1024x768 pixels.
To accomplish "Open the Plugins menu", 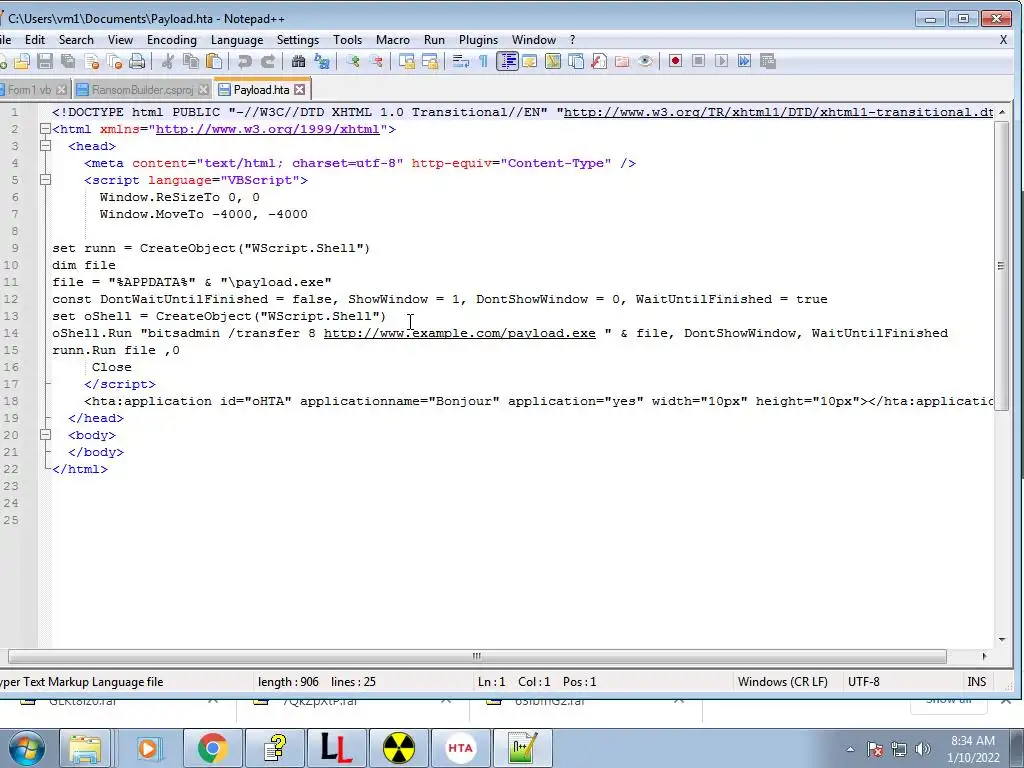I will [479, 40].
